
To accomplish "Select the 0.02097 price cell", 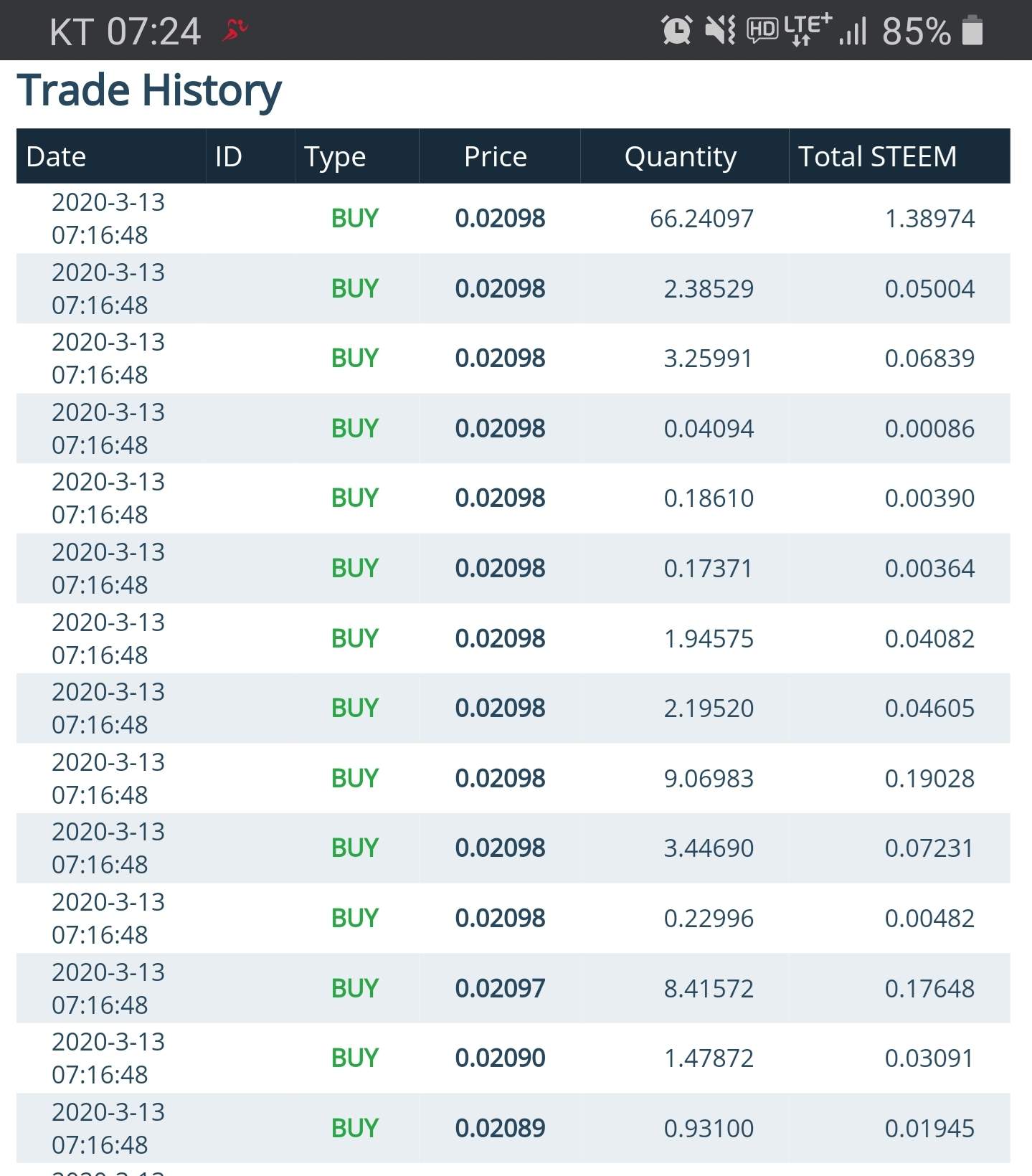I will (x=500, y=988).
